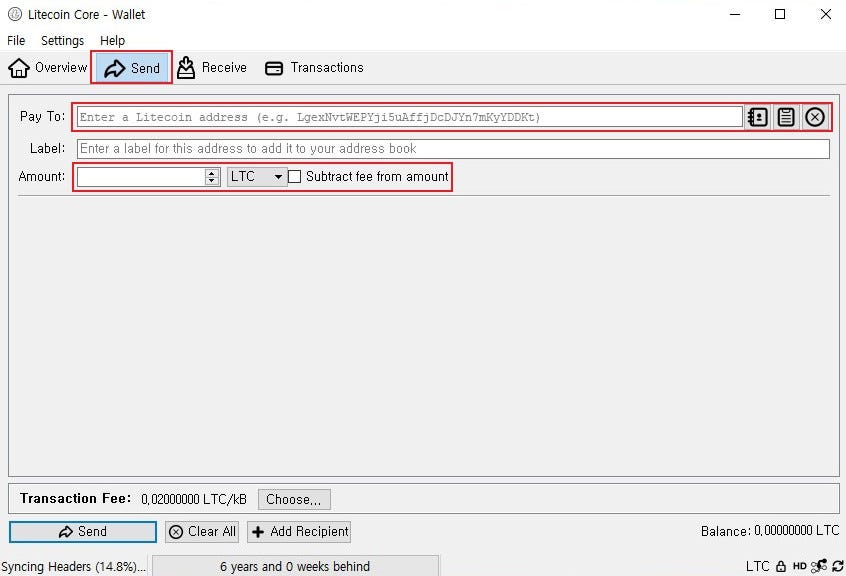The image size is (846, 576).
Task: Click the Litecoin logo in title bar
Action: pos(15,14)
